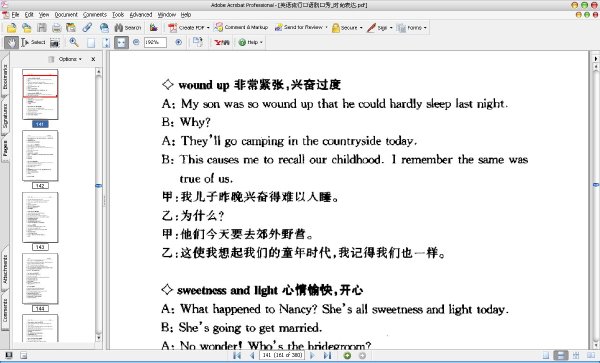Open the Document menu
Image resolution: width=600 pixels, height=363 pixels.
[66, 15]
